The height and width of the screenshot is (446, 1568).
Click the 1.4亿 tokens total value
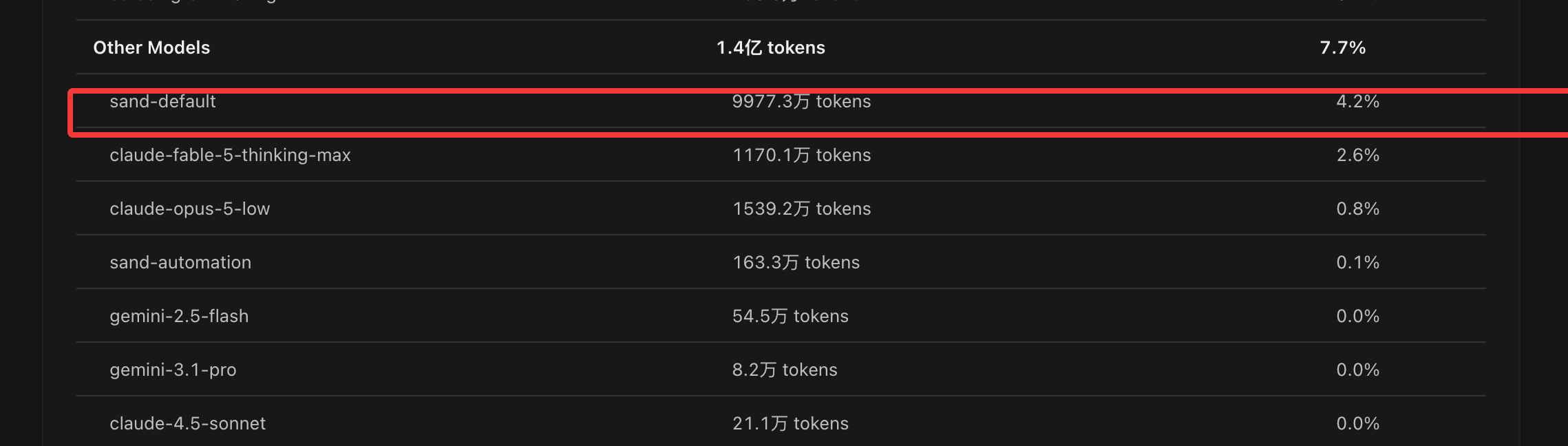[770, 47]
